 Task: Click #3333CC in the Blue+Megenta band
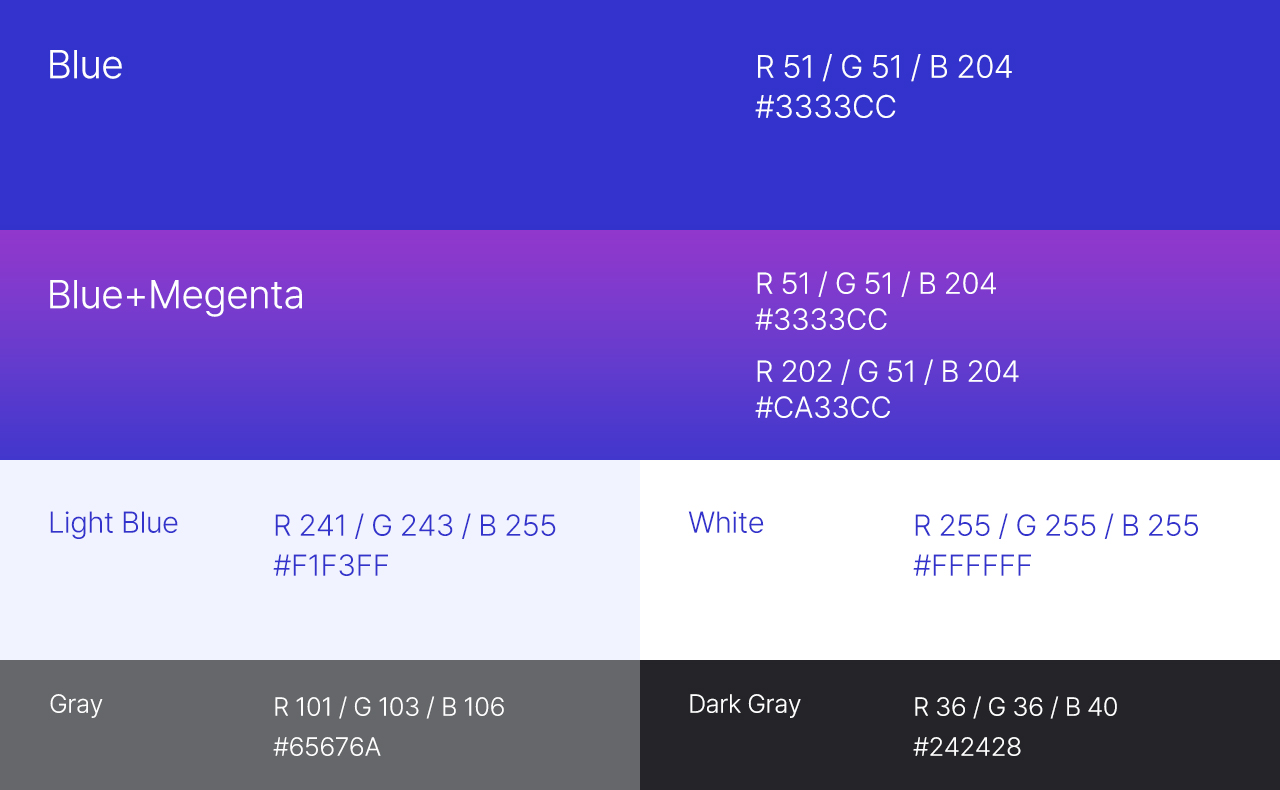pyautogui.click(x=821, y=320)
